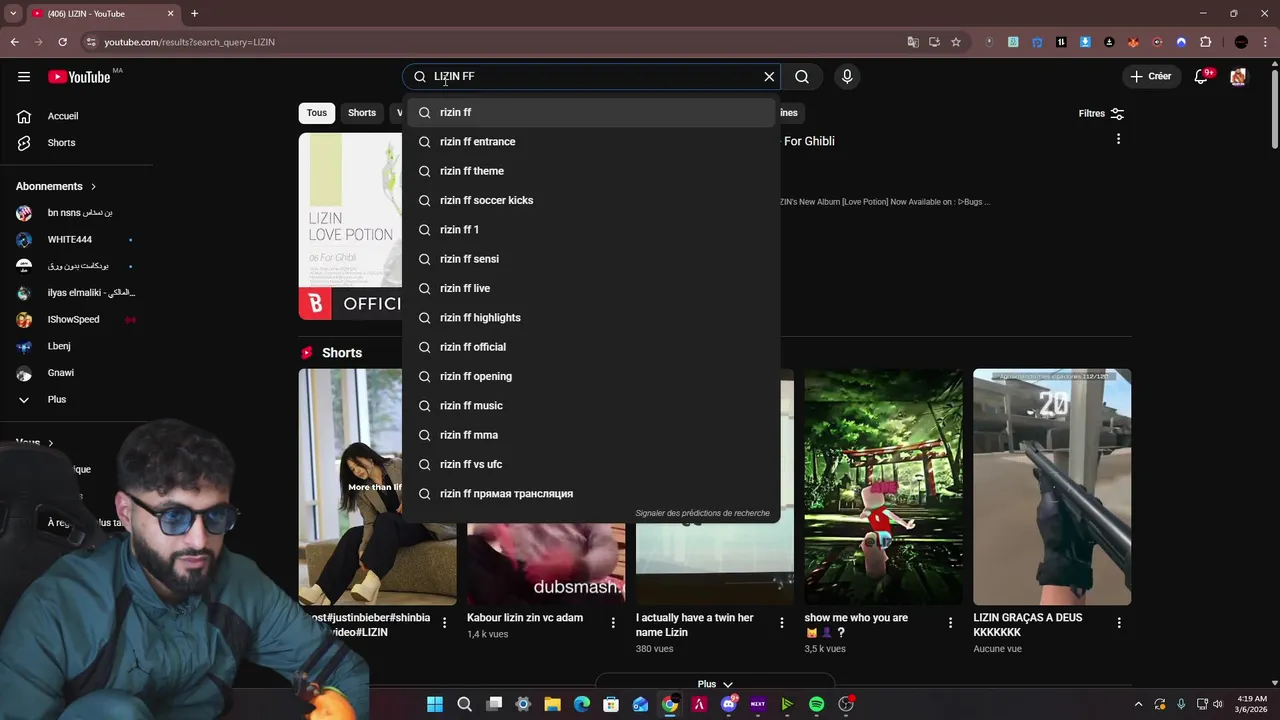This screenshot has width=1280, height=720.
Task: Open Chrome three-dot menu
Action: [1265, 42]
